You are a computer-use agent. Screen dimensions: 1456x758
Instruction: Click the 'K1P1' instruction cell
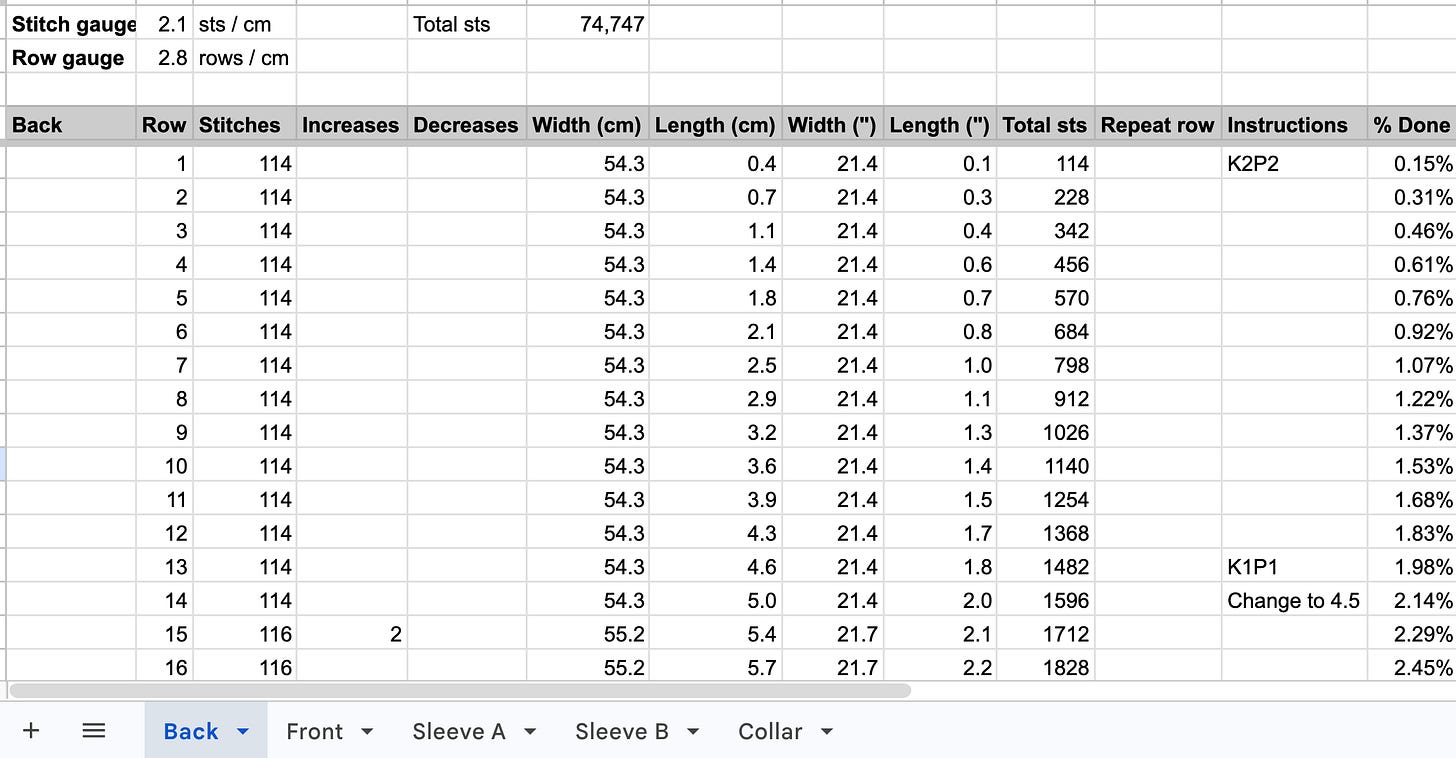1294,567
